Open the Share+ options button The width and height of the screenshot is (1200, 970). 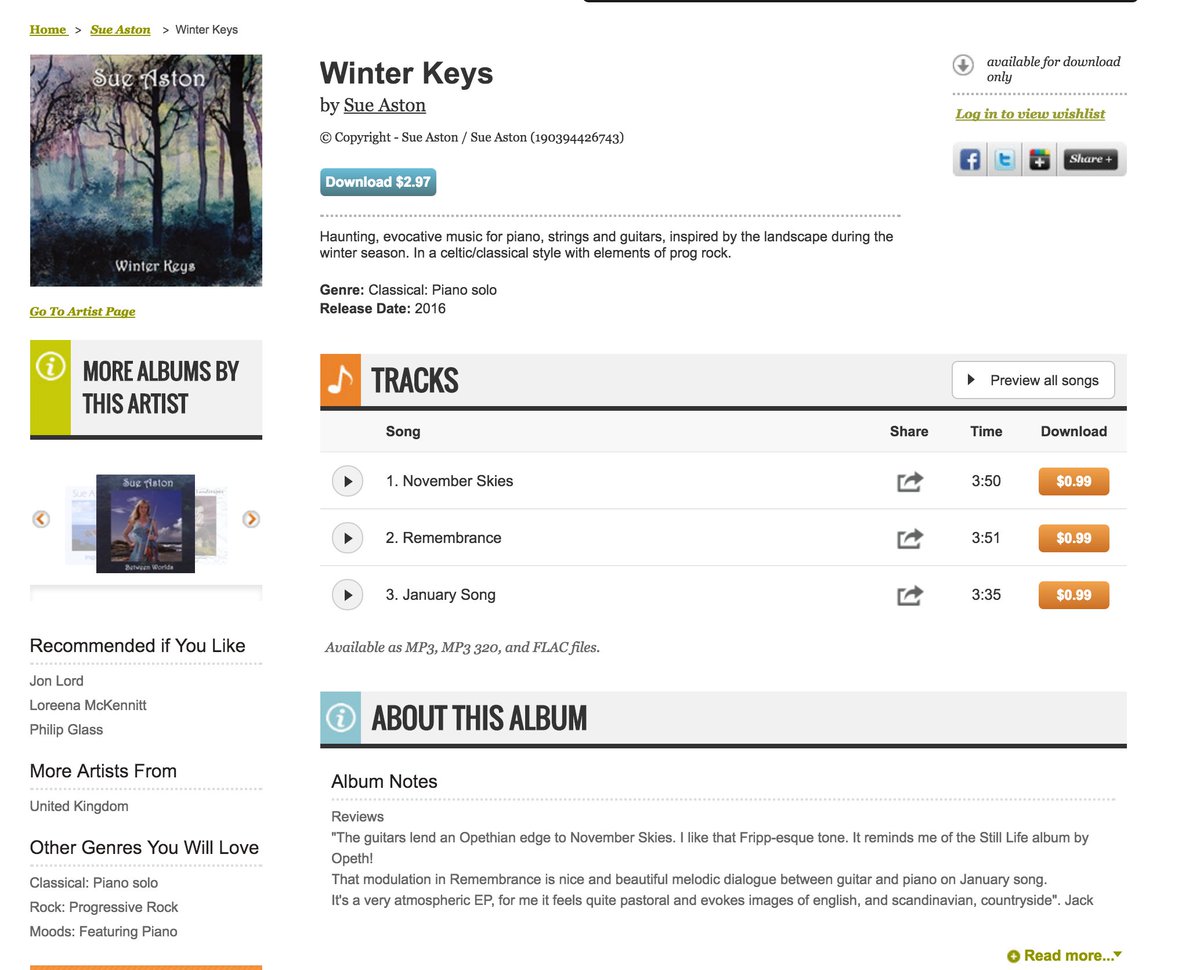tap(1090, 159)
